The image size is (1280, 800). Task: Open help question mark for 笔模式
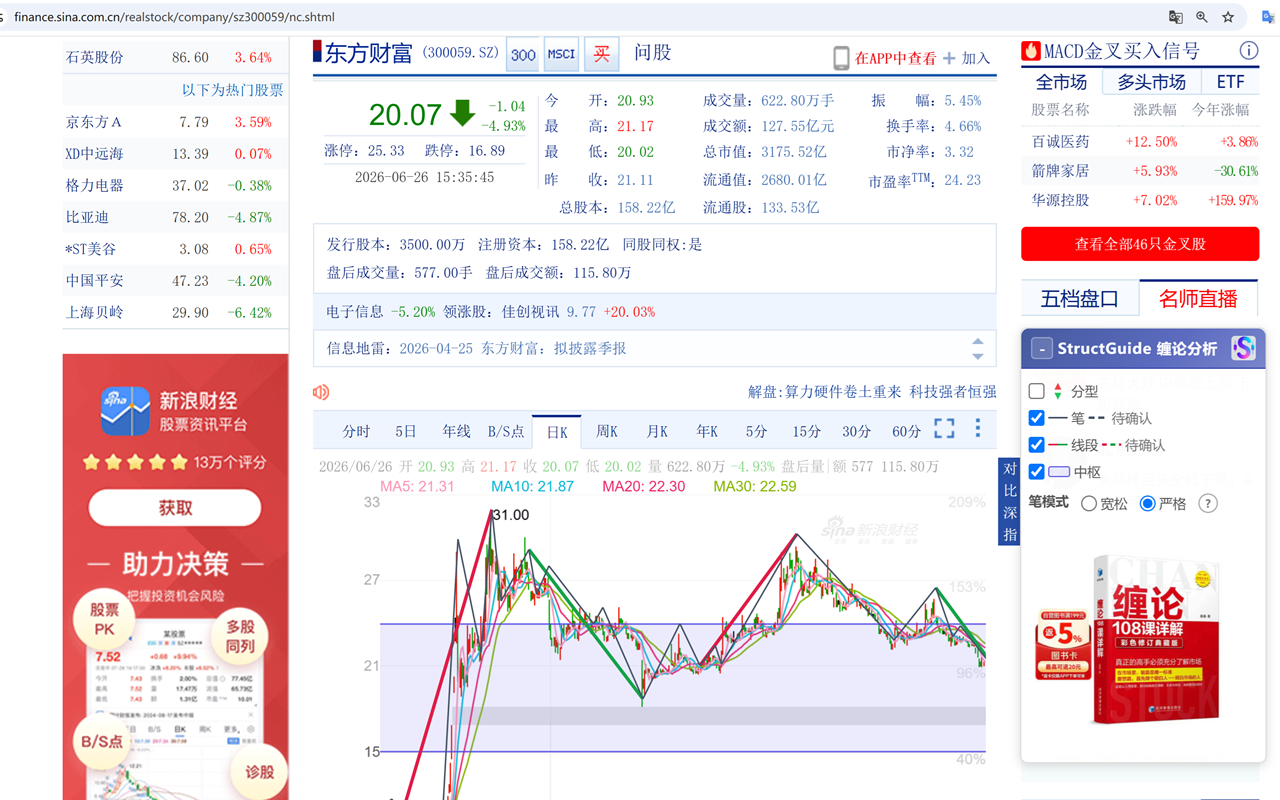point(1208,503)
